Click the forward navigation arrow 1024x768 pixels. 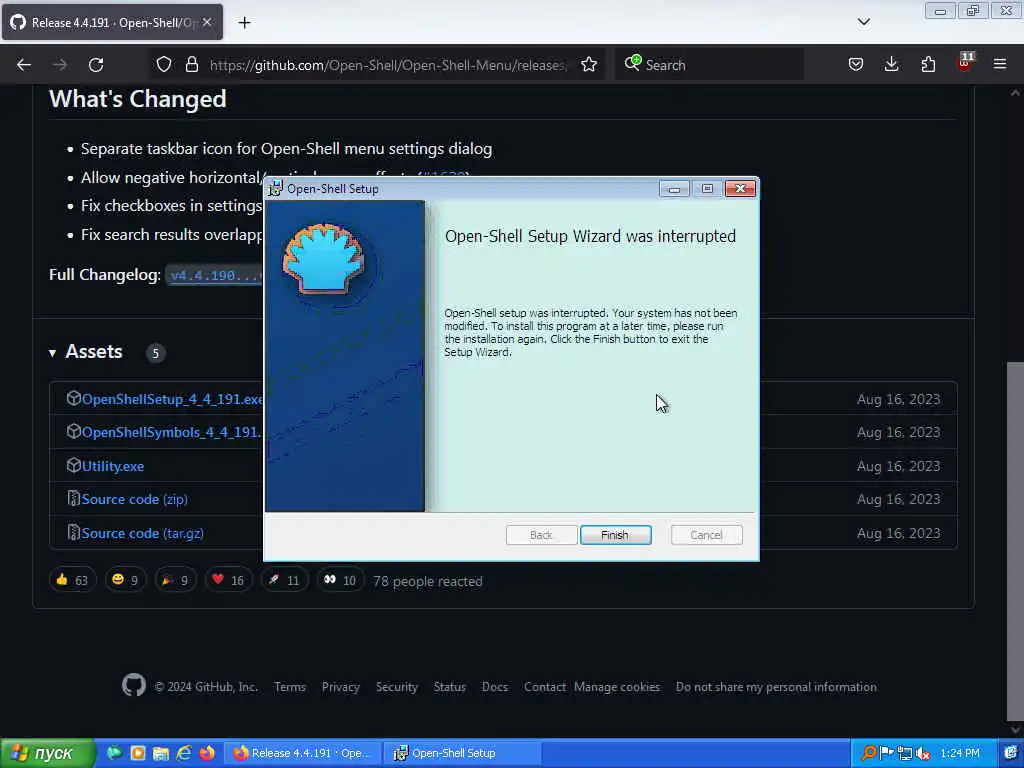point(59,65)
